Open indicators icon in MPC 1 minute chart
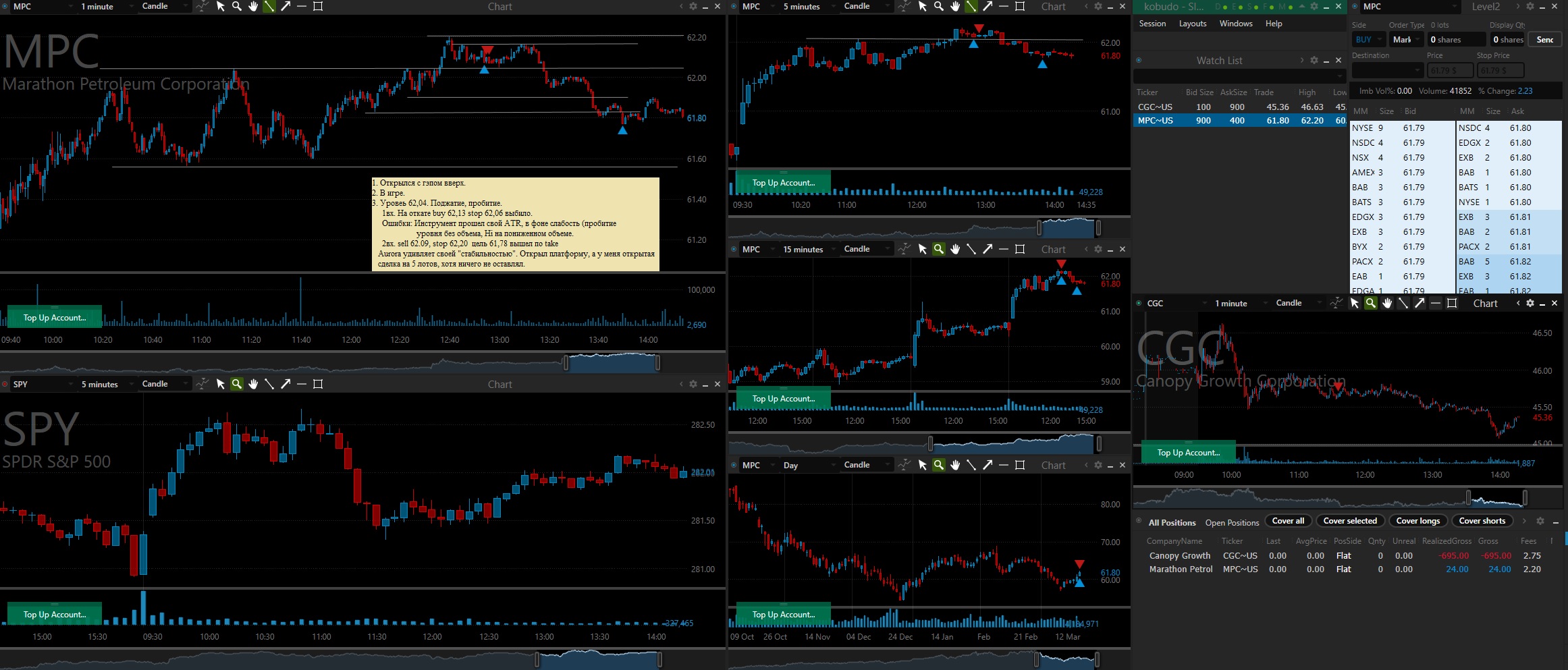Screen dimensions: 1568x670 [202, 6]
